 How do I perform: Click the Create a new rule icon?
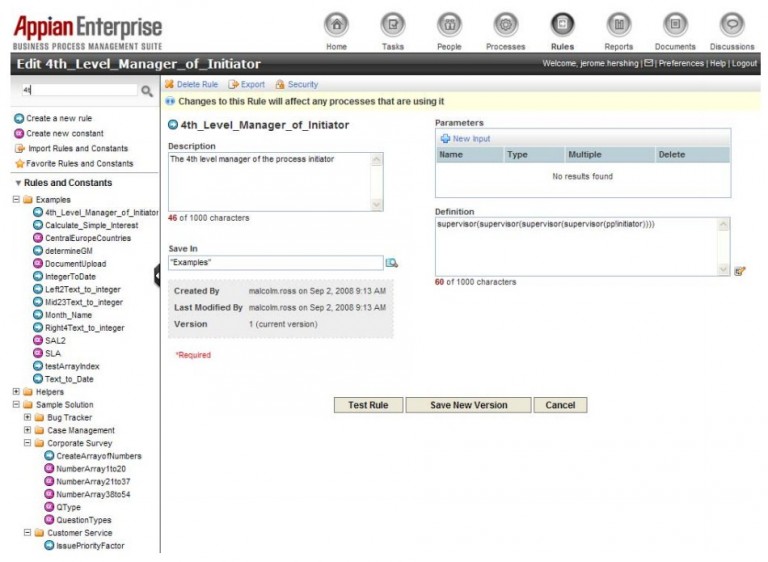(19, 119)
